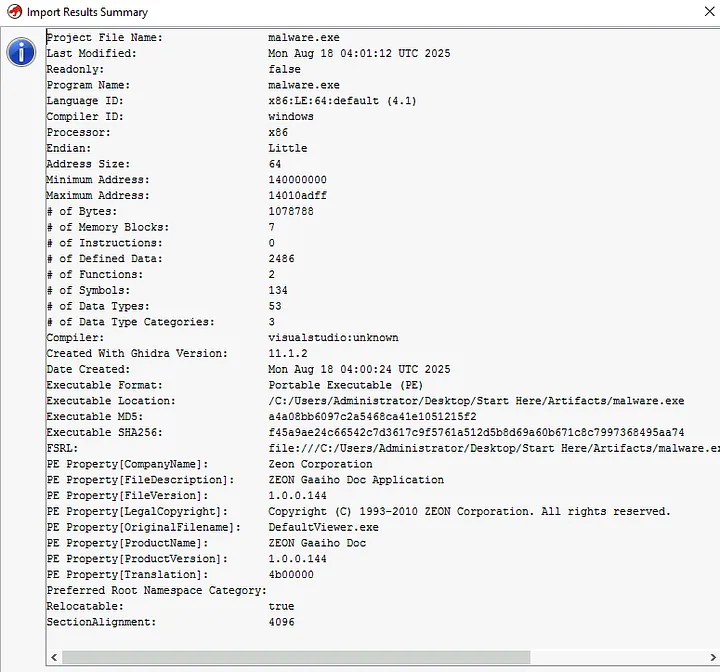The height and width of the screenshot is (672, 720).
Task: Click the 'Maximum Address:' label
Action: click(x=98, y=195)
